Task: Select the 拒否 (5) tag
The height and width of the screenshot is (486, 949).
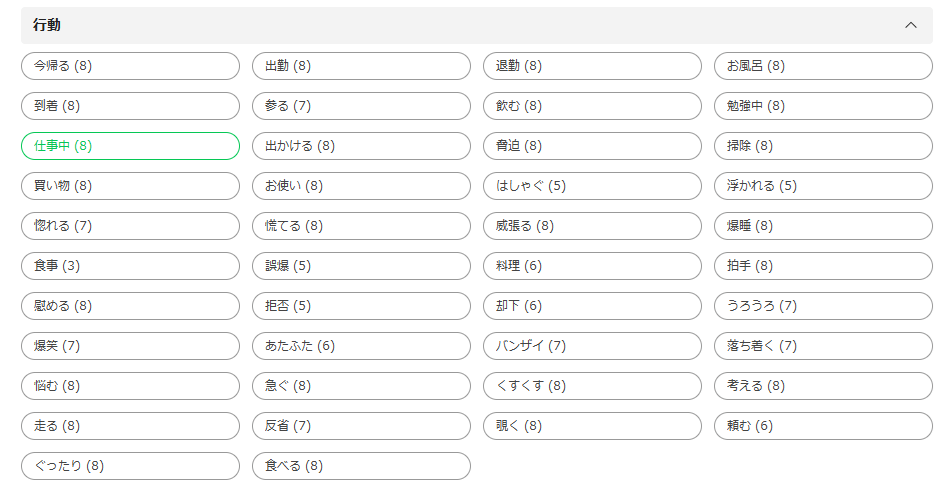Action: click(361, 306)
